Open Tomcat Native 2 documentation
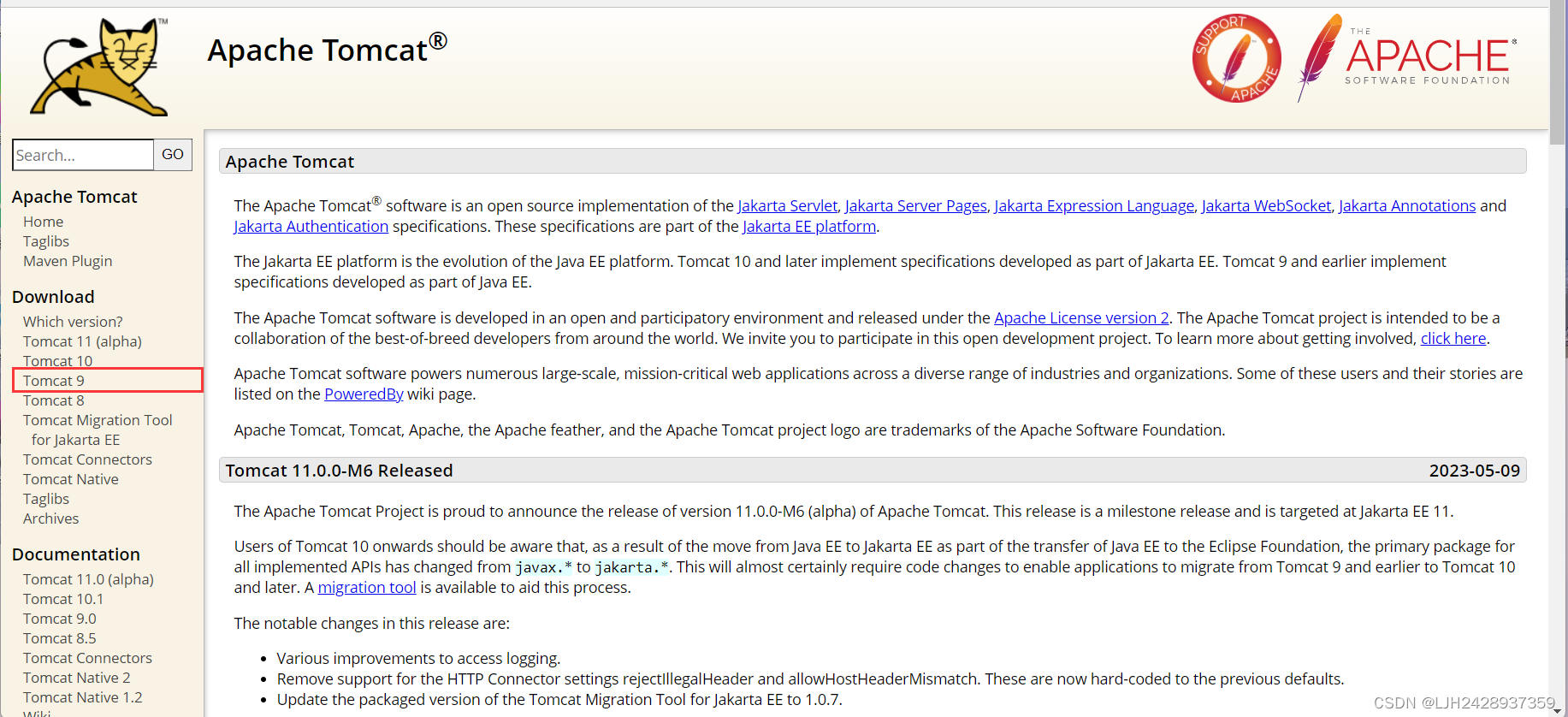This screenshot has height=717, width=1568. click(77, 678)
